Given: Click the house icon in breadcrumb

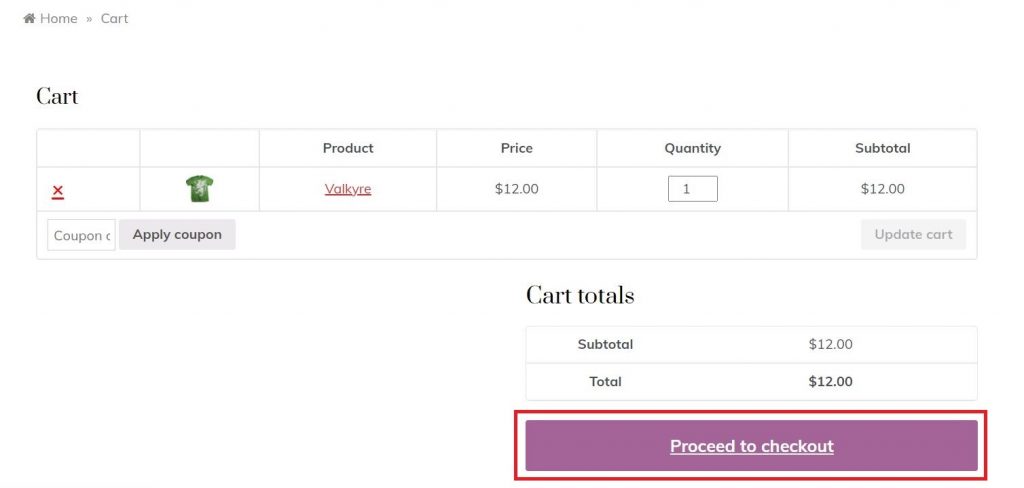Looking at the screenshot, I should [x=29, y=18].
